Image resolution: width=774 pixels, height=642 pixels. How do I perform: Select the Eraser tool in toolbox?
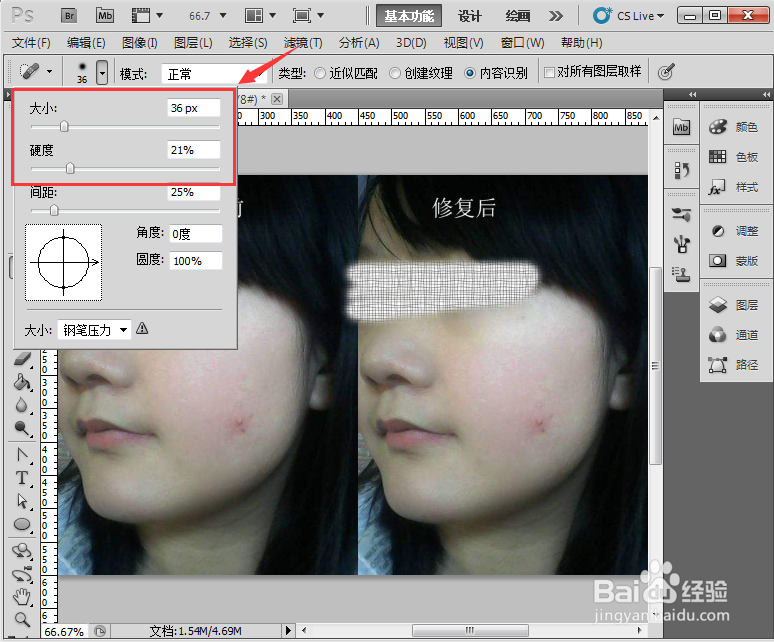22,359
